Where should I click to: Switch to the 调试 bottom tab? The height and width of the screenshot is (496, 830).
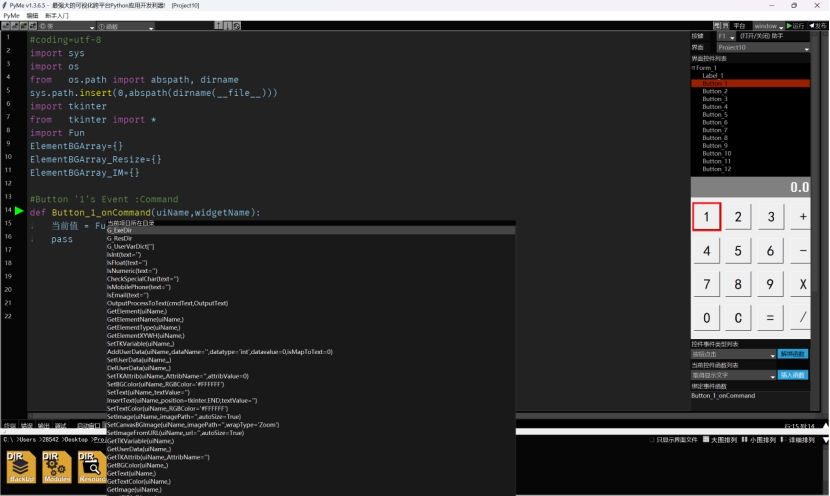point(60,426)
